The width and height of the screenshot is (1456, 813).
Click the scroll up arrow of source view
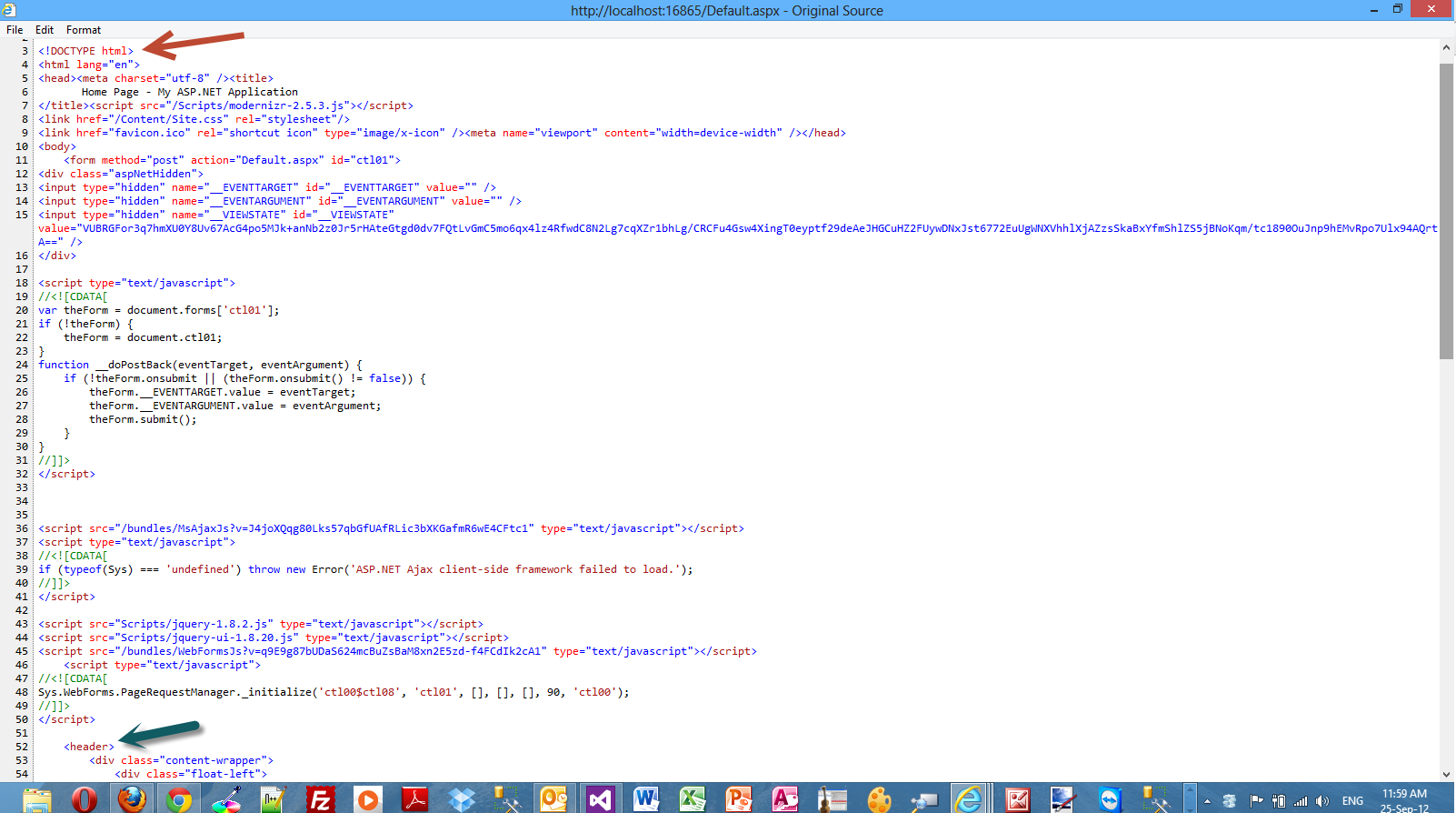pyautogui.click(x=1446, y=47)
